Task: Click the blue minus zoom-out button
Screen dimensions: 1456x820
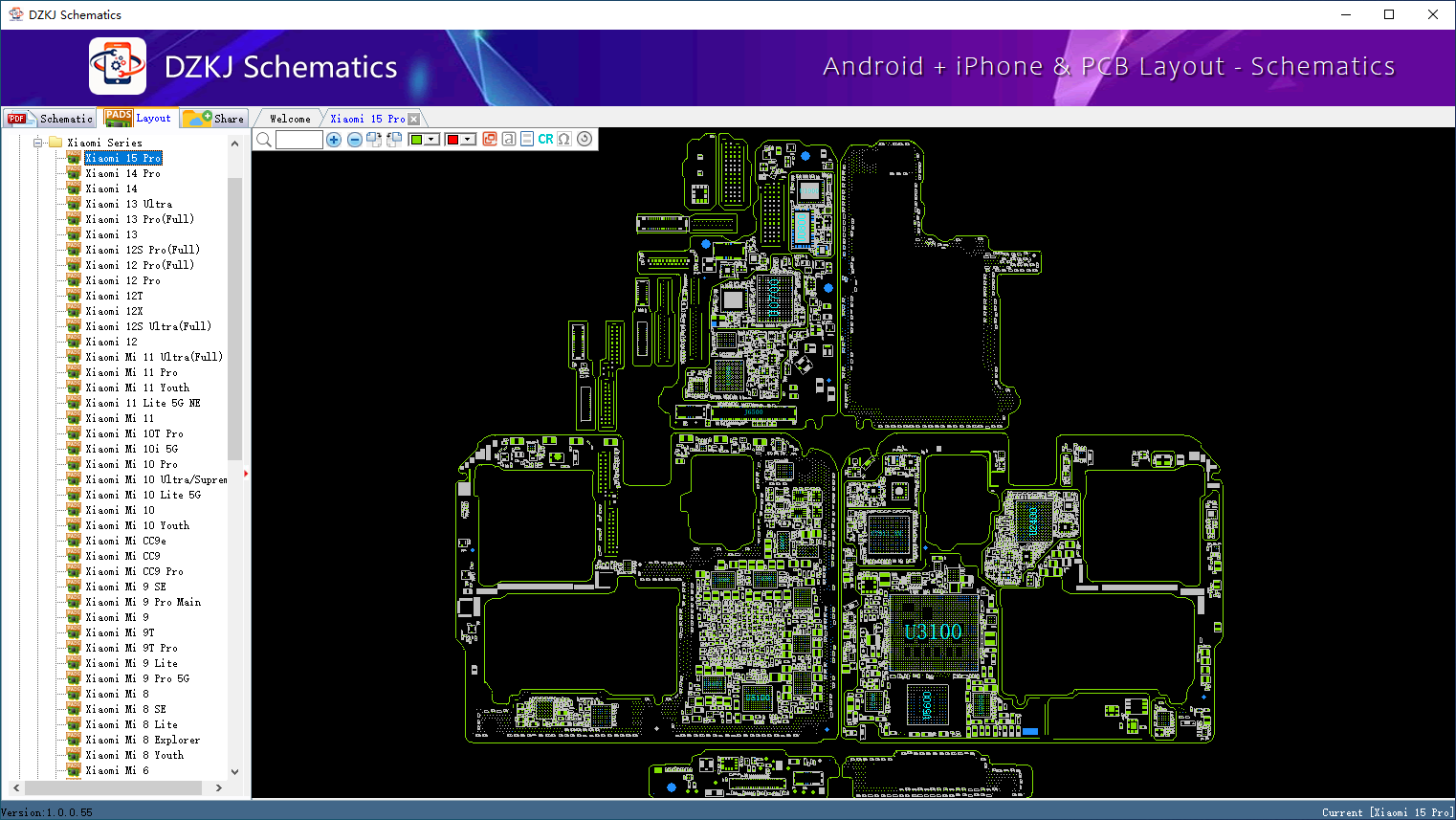Action: tap(355, 140)
